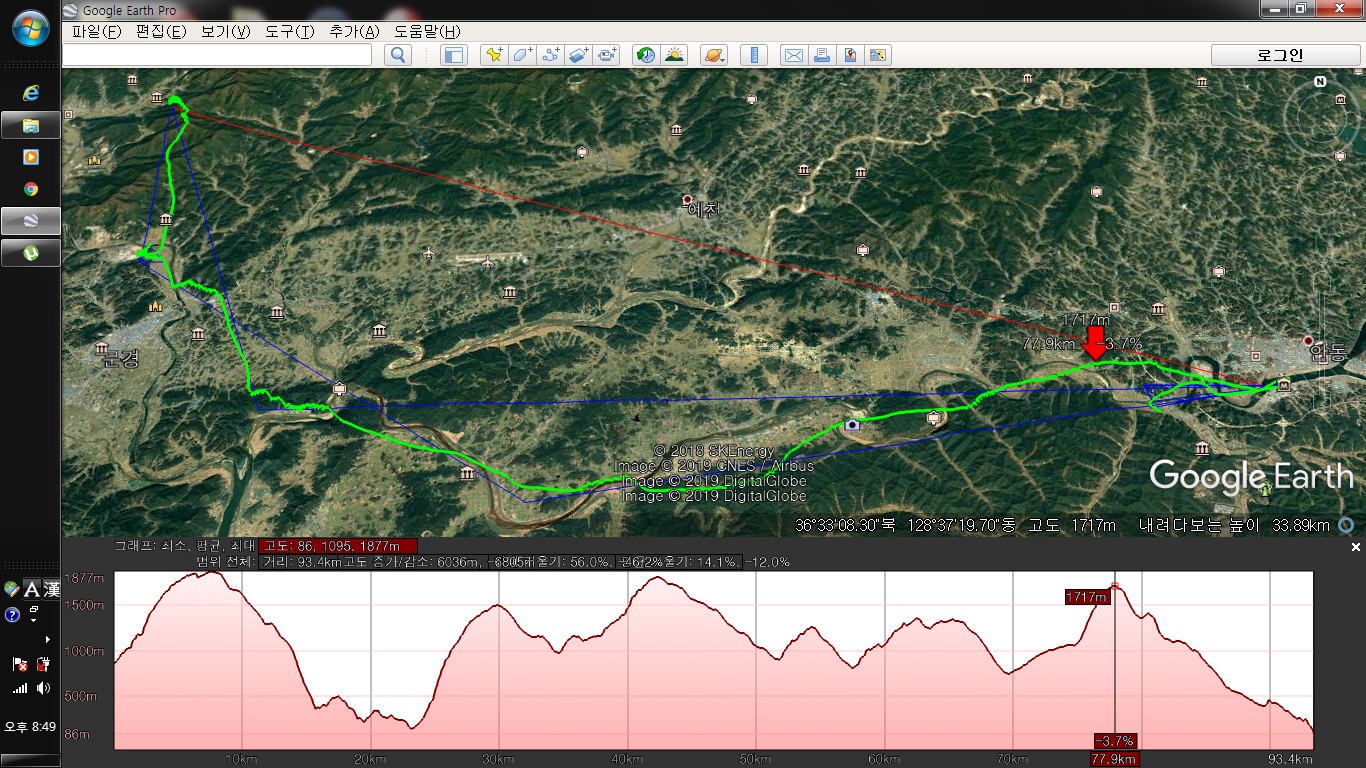1366x768 pixels.
Task: Open Chrome from the taskbar
Action: point(30,189)
